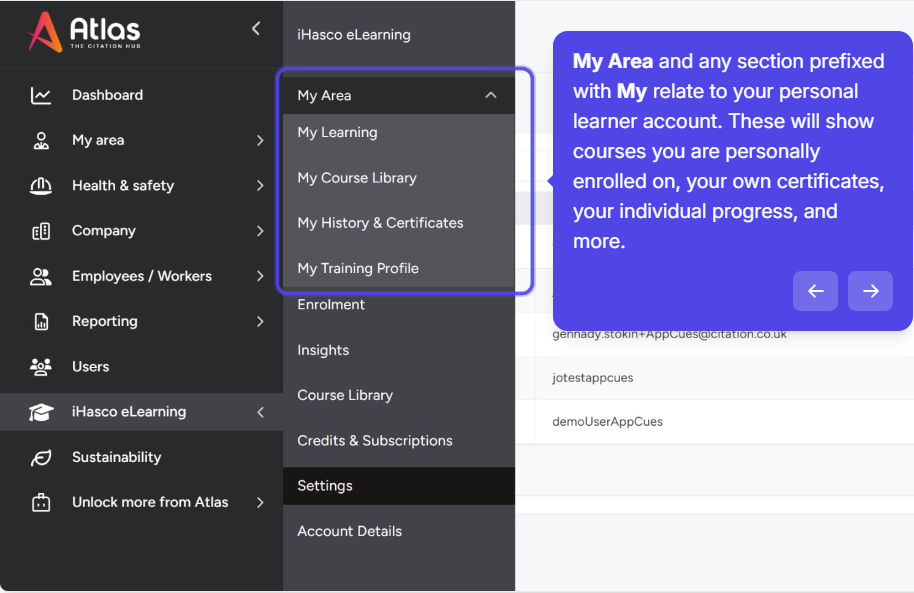Go to previous tooltip step arrow
This screenshot has width=914, height=593.
click(x=815, y=291)
